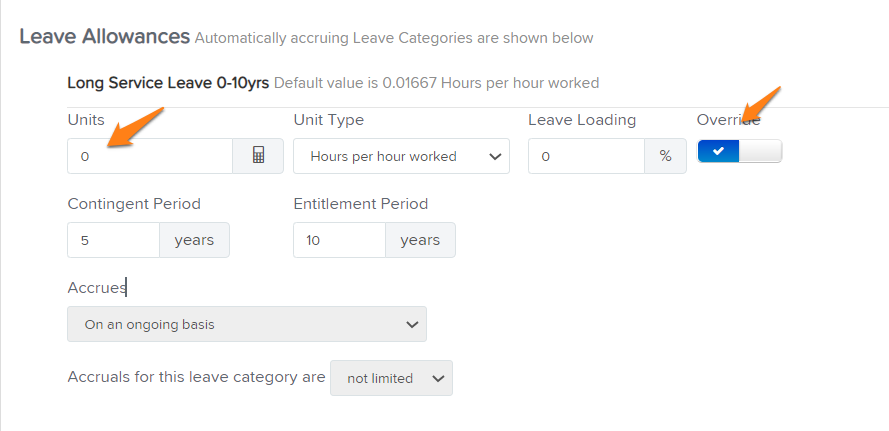Focus the Leave Loading value field

(586, 156)
